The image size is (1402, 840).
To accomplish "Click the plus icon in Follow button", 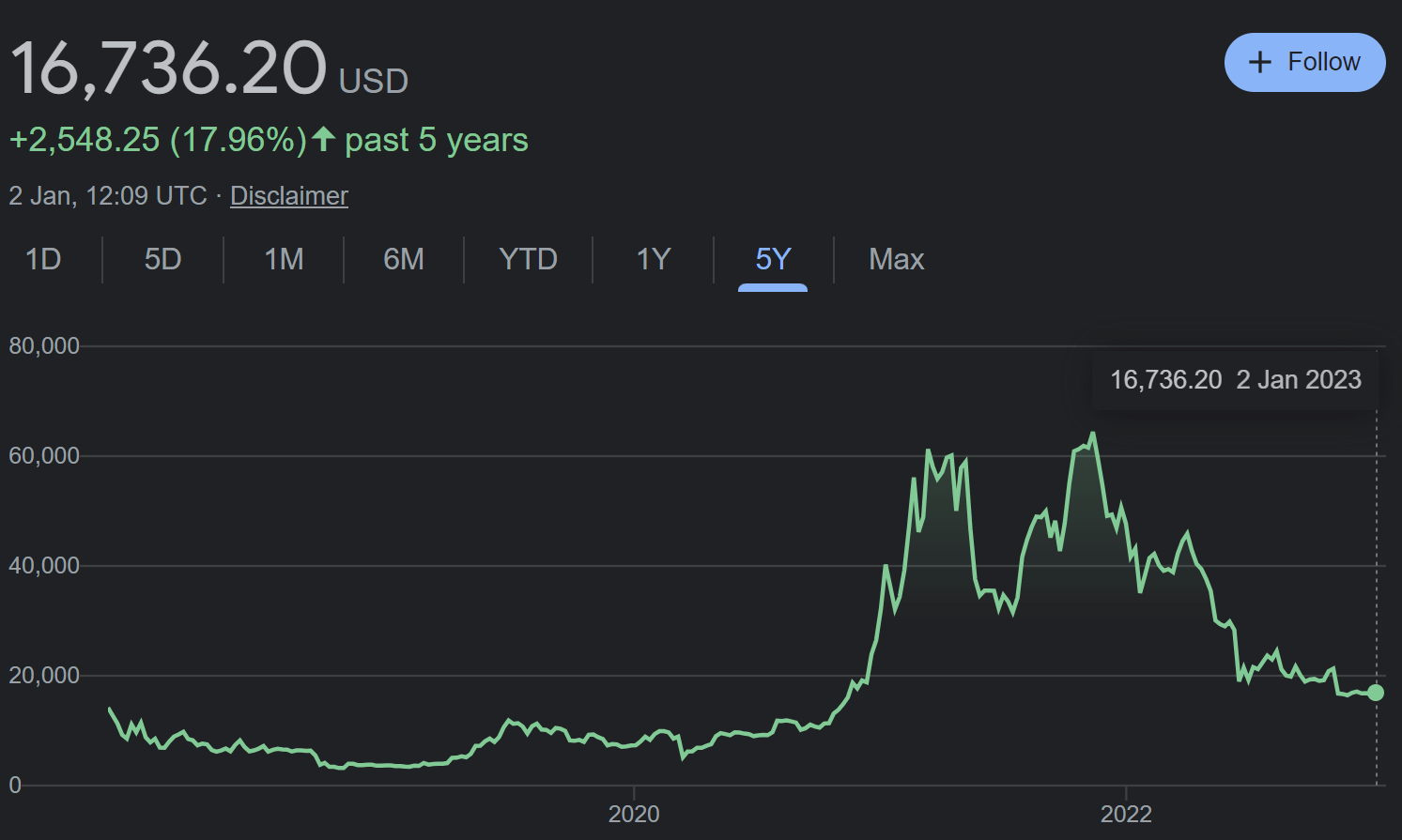I will pos(1259,62).
